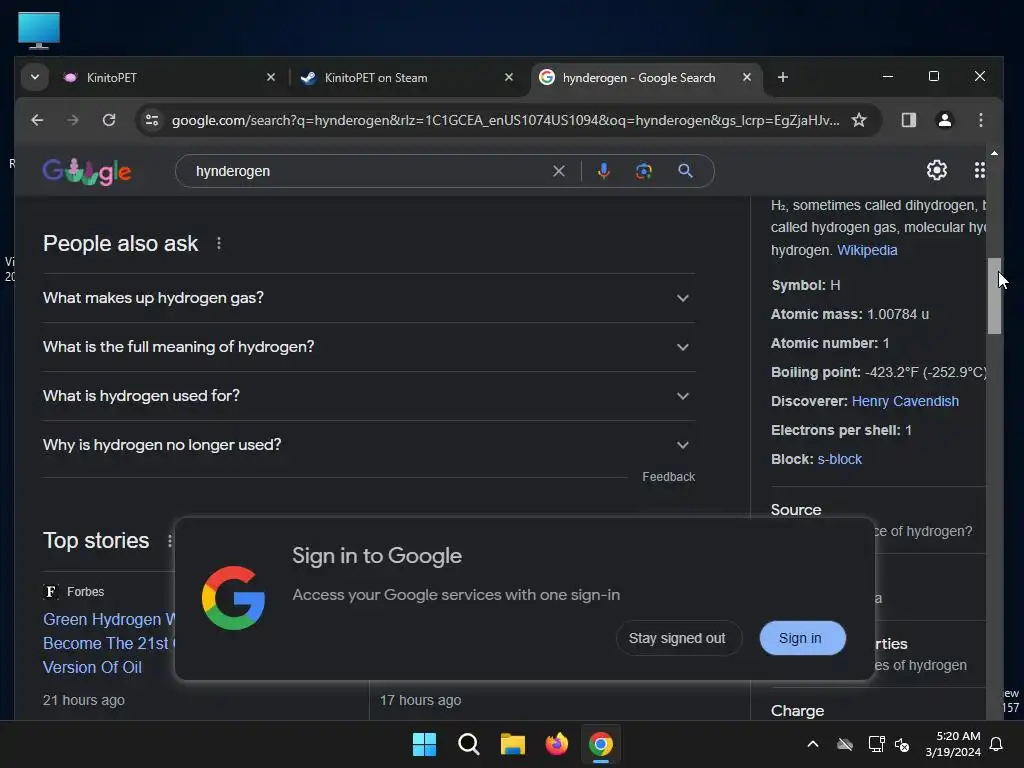This screenshot has width=1024, height=768.
Task: Click the "17 hours ago" timestamp
Action: (421, 700)
